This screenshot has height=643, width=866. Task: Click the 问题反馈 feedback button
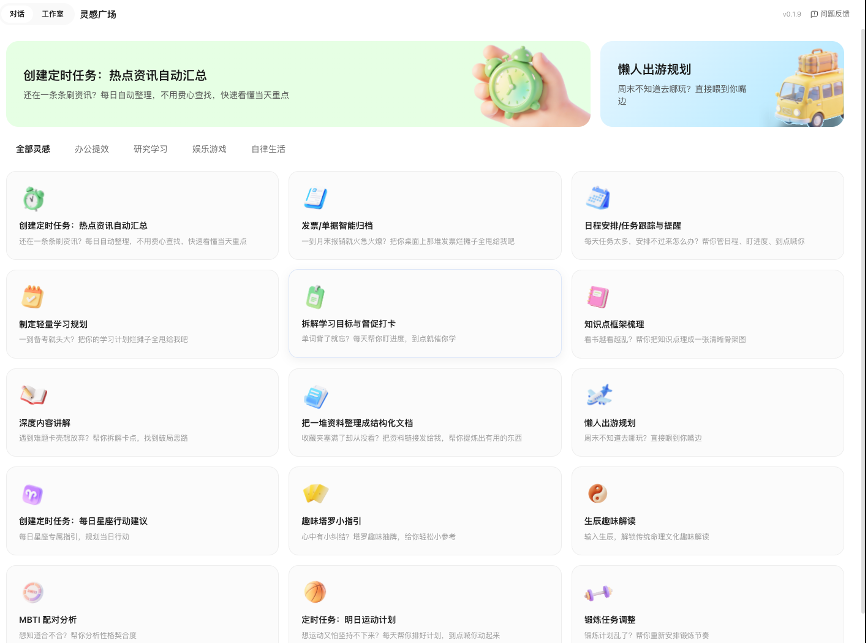pyautogui.click(x=829, y=14)
